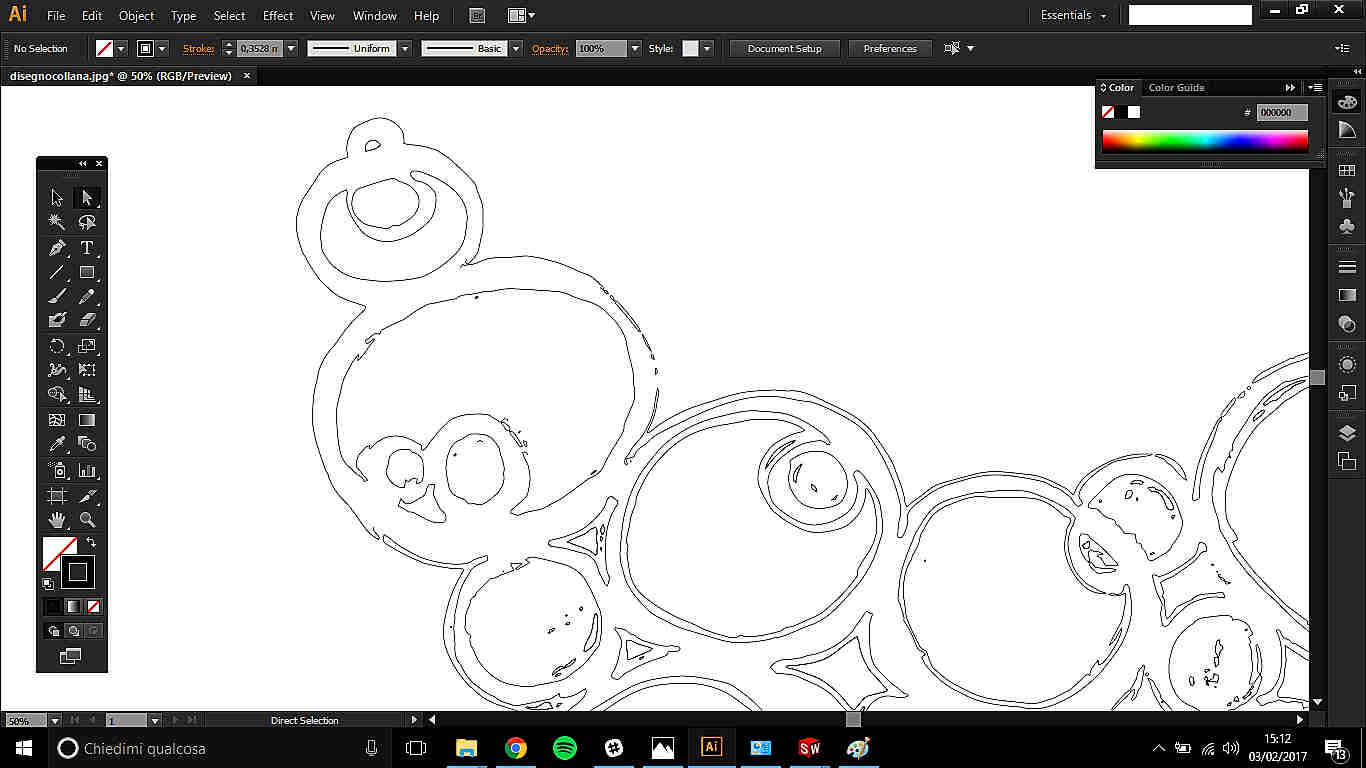The width and height of the screenshot is (1366, 768).
Task: Click the orange Opacity label link
Action: (x=549, y=48)
